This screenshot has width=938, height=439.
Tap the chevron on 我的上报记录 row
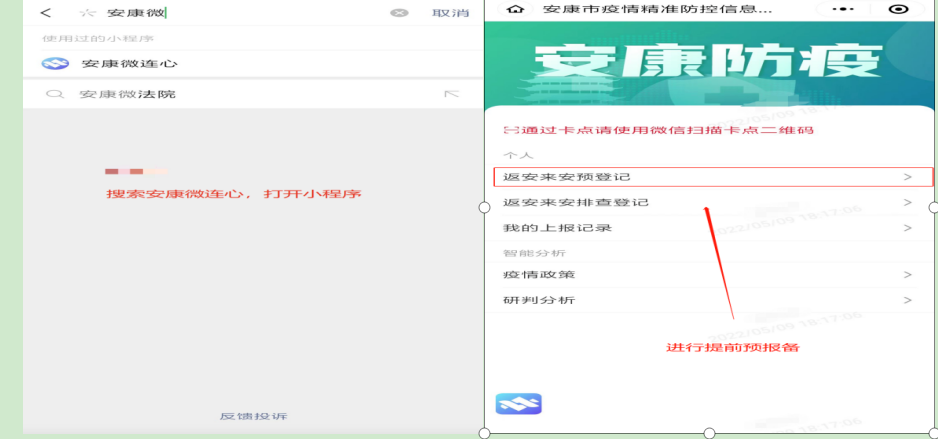pyautogui.click(x=907, y=228)
